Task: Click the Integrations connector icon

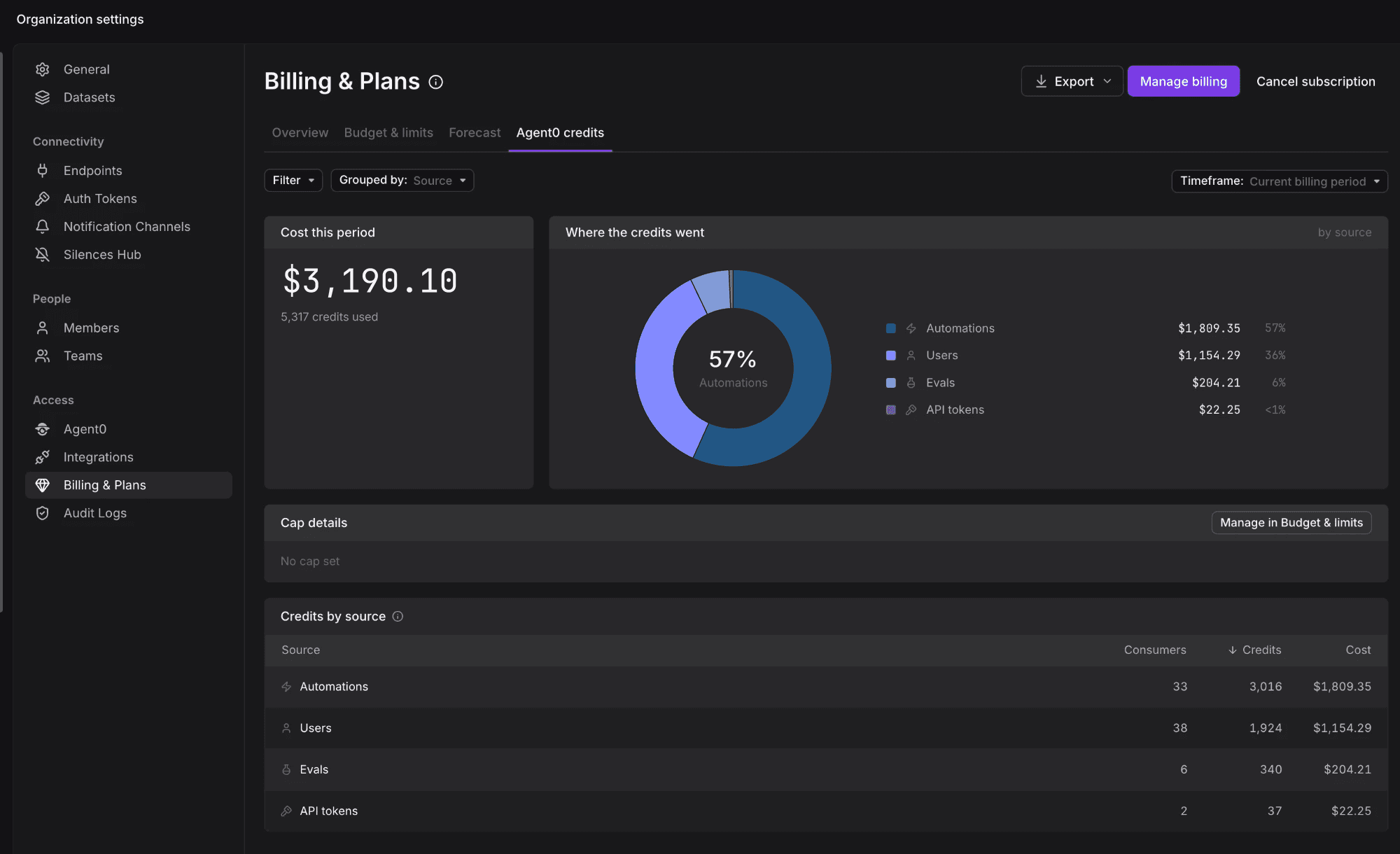Action: [43, 457]
